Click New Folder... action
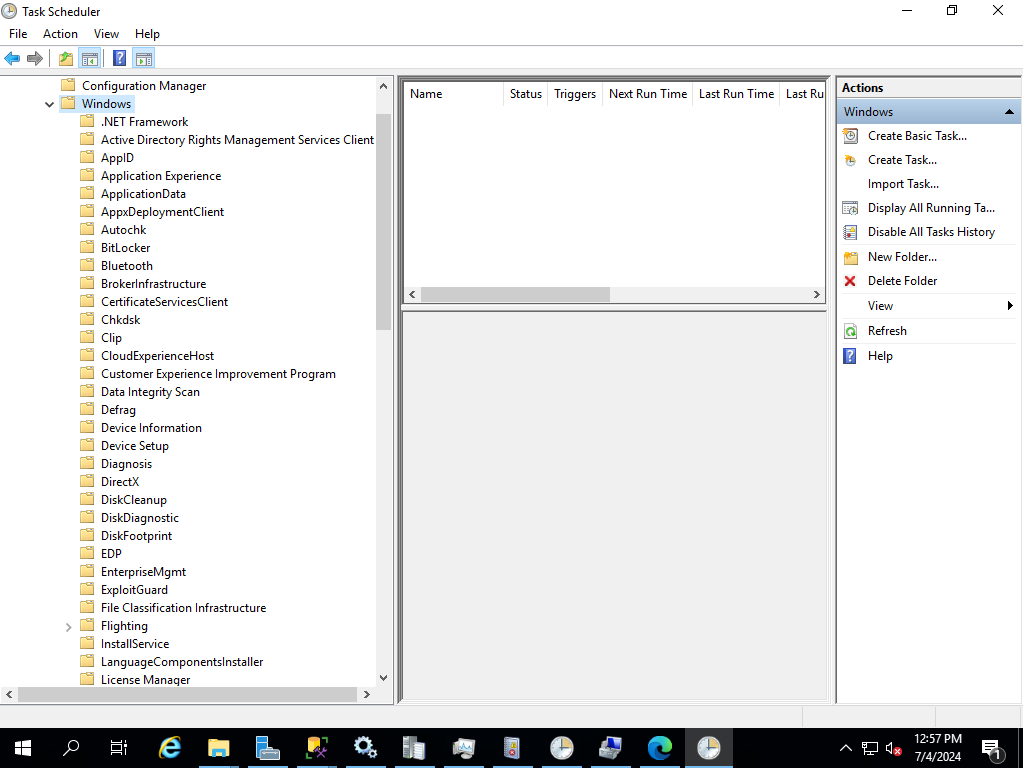 [x=902, y=257]
